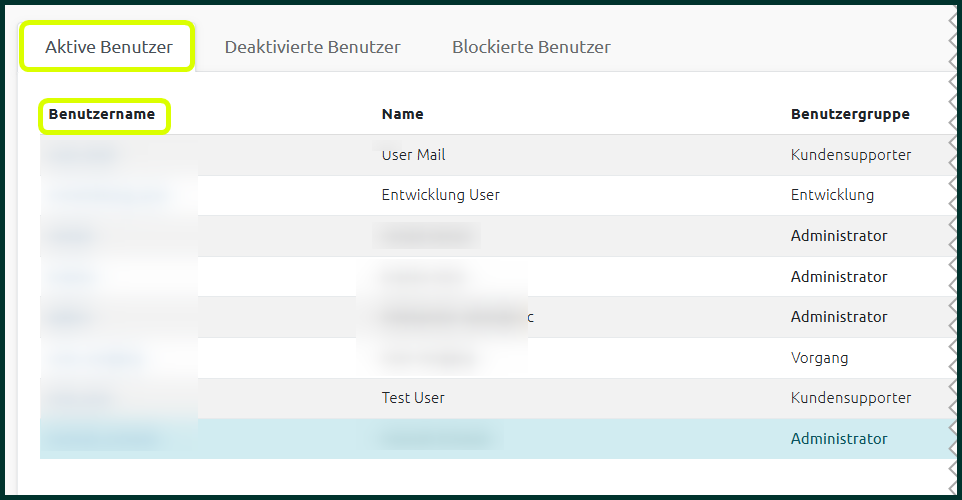Click the Entwicklung User name cell
Screen dimensions: 962x500
tap(441, 195)
